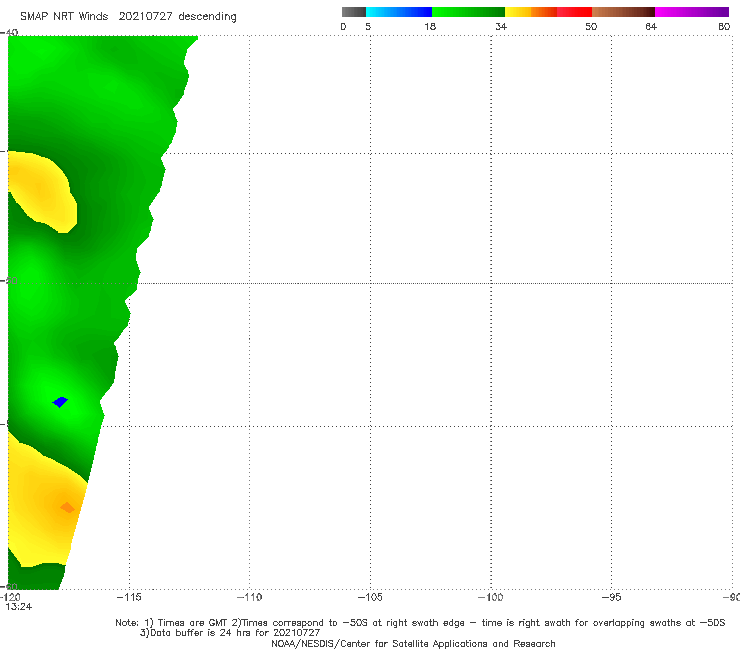This screenshot has height=650, width=740.
Task: Click the longitude label '-105'
Action: [370, 597]
